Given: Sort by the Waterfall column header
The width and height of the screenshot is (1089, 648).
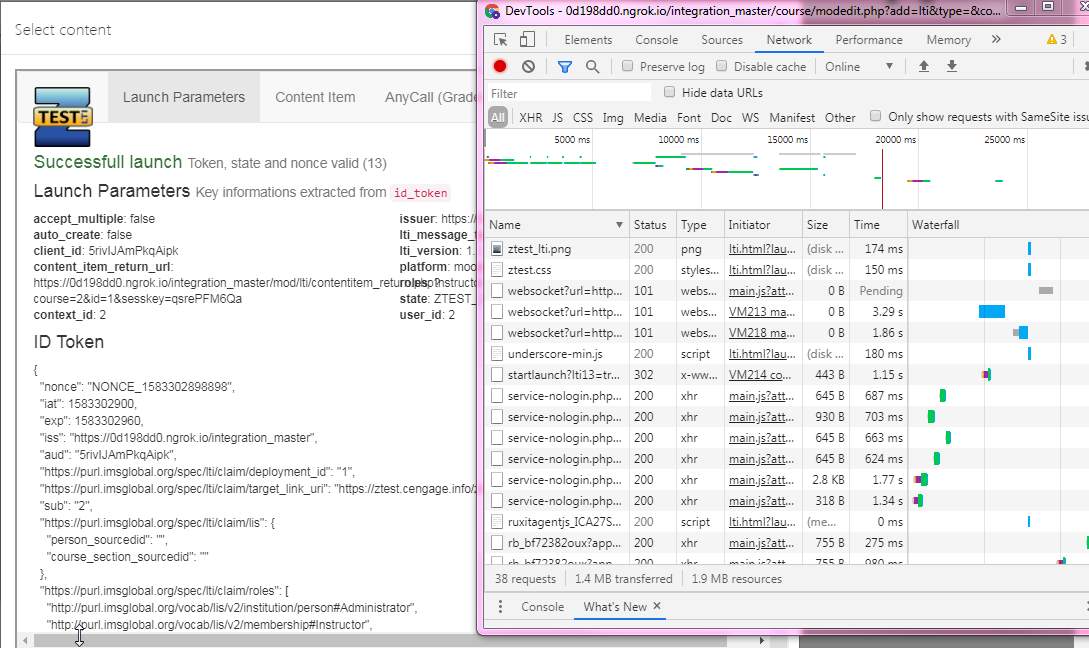Looking at the screenshot, I should coord(997,225).
